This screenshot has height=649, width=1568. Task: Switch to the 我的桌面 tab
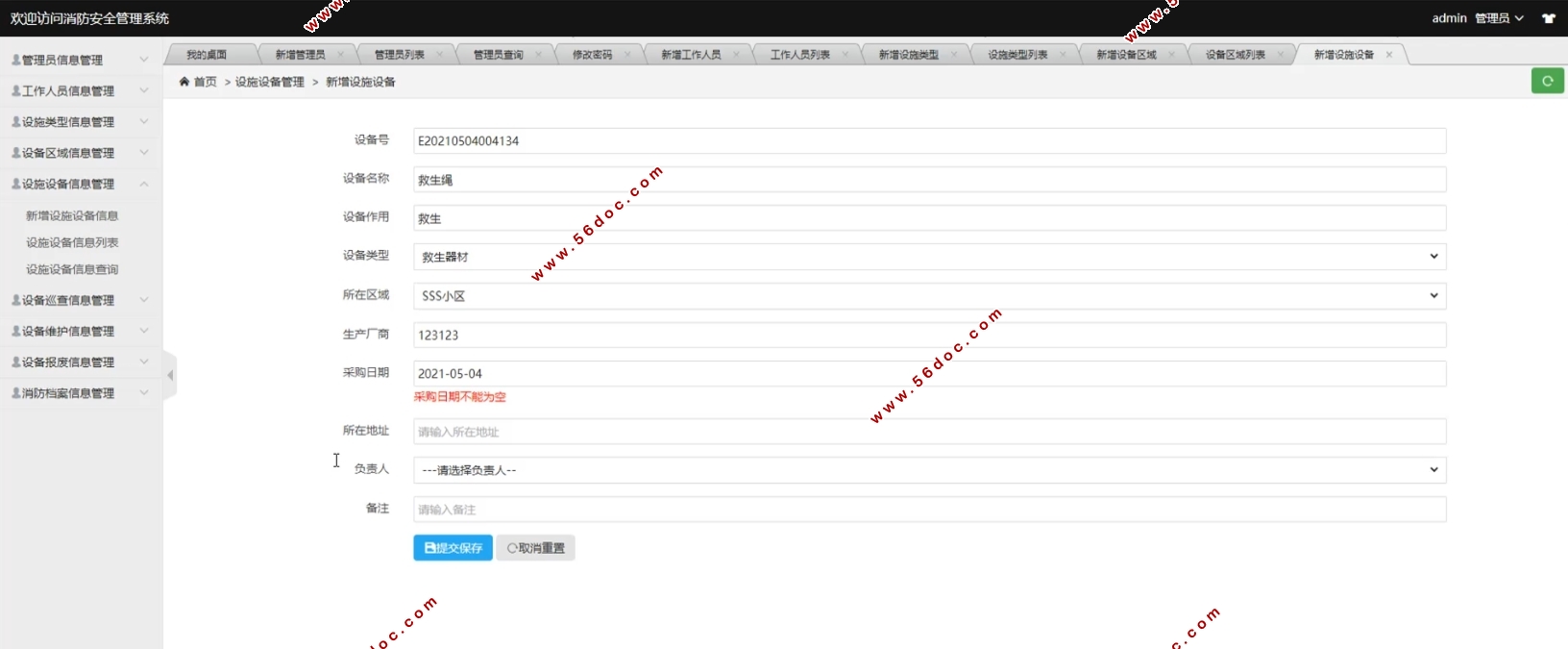[x=207, y=55]
